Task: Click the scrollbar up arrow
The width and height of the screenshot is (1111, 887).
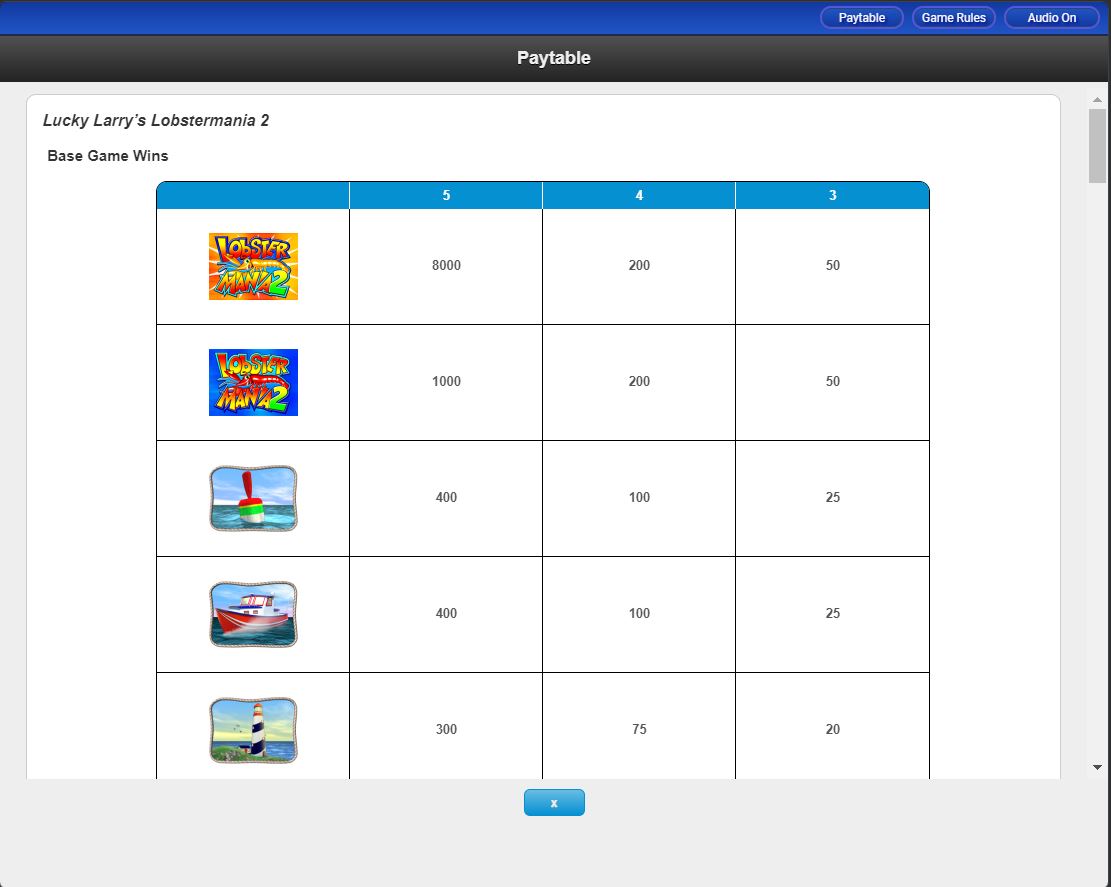Action: [x=1097, y=101]
